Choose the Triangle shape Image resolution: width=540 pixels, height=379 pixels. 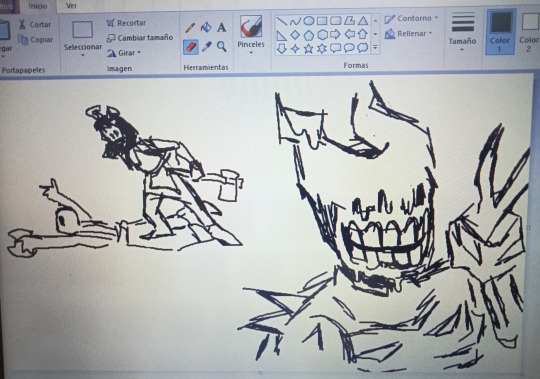pyautogui.click(x=363, y=21)
